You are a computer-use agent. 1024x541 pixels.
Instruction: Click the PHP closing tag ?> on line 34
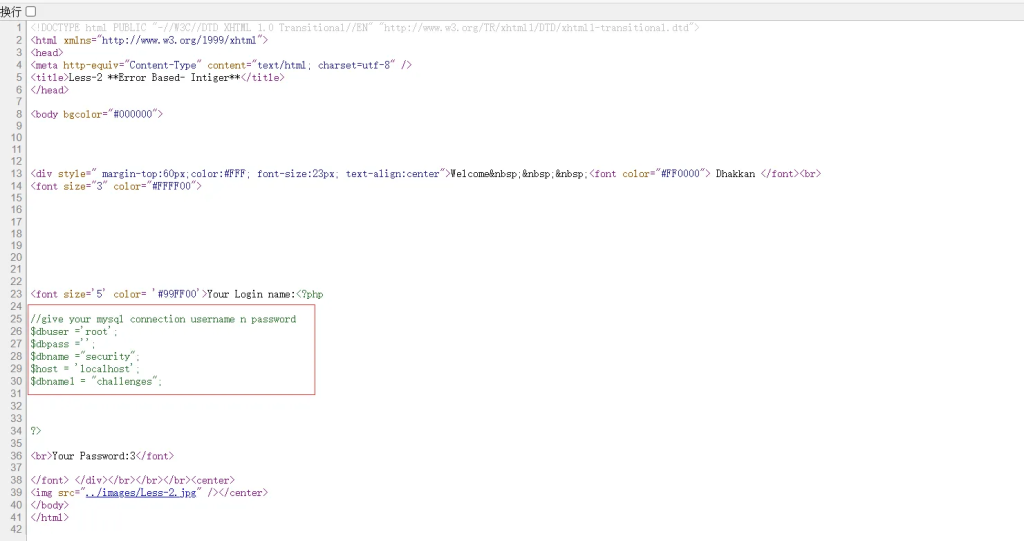coord(36,431)
